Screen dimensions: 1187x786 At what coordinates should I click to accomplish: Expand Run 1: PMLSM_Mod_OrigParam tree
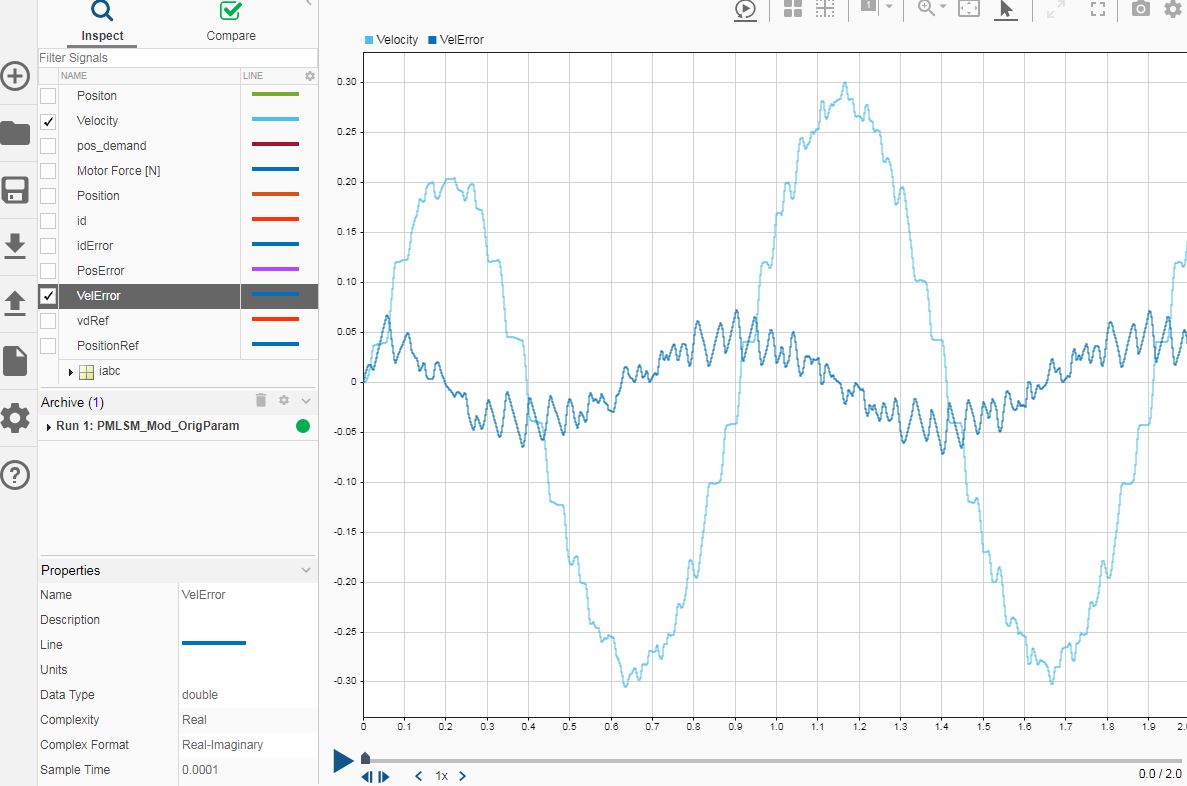(x=49, y=427)
